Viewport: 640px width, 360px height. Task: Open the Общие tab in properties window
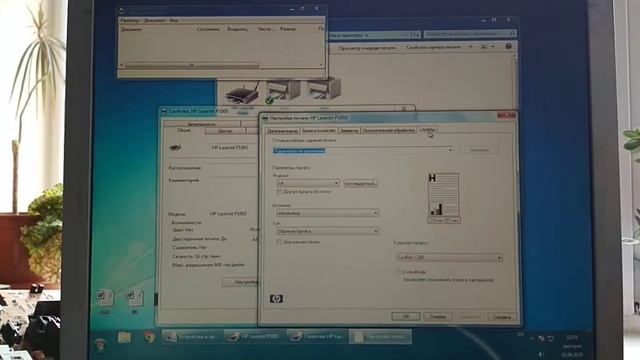coord(184,130)
